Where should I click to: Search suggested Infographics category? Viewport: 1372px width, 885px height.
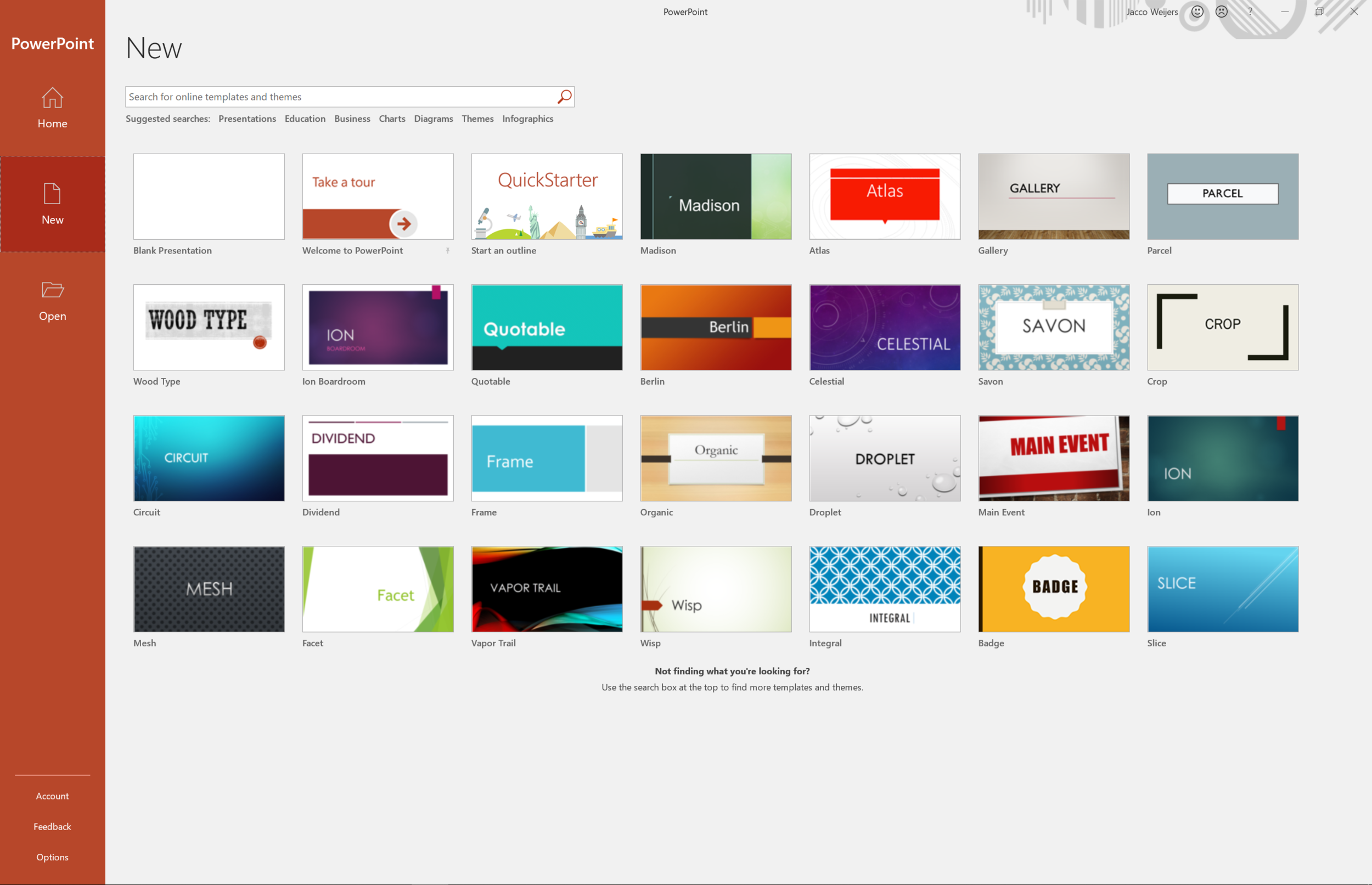(x=527, y=119)
